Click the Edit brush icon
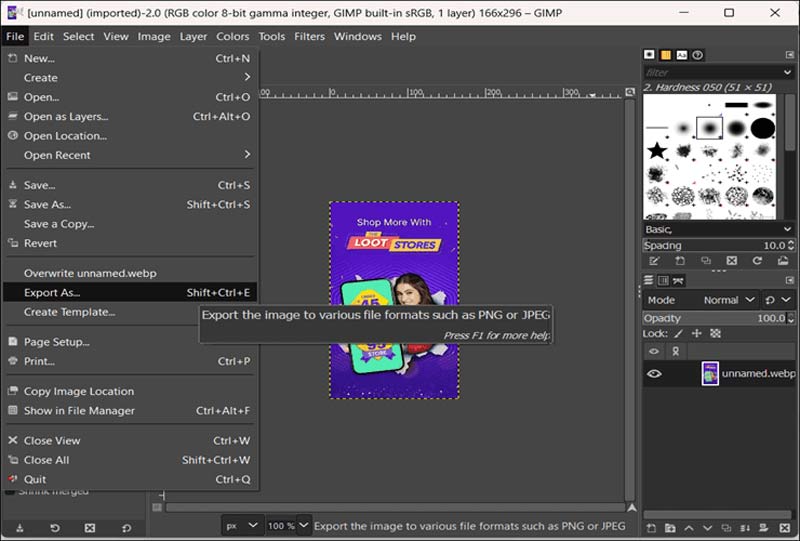The width and height of the screenshot is (800, 541). click(x=654, y=261)
